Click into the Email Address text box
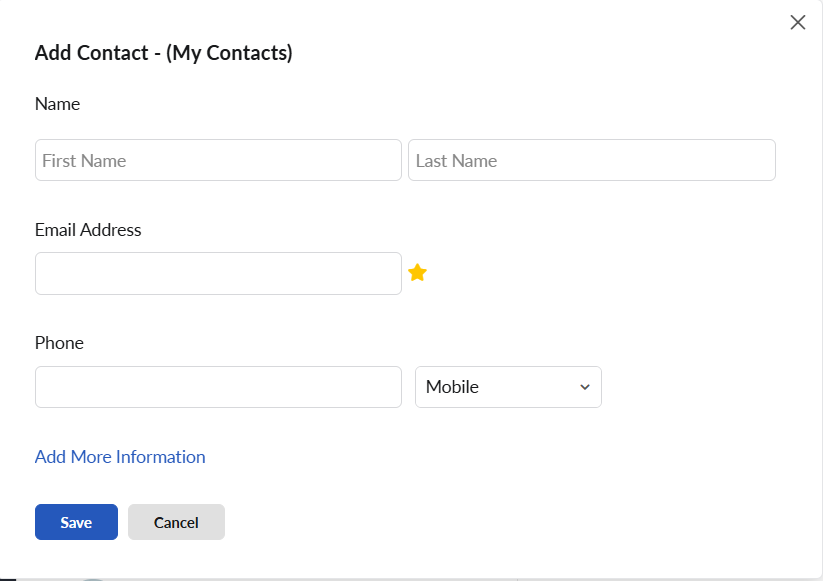 click(218, 273)
